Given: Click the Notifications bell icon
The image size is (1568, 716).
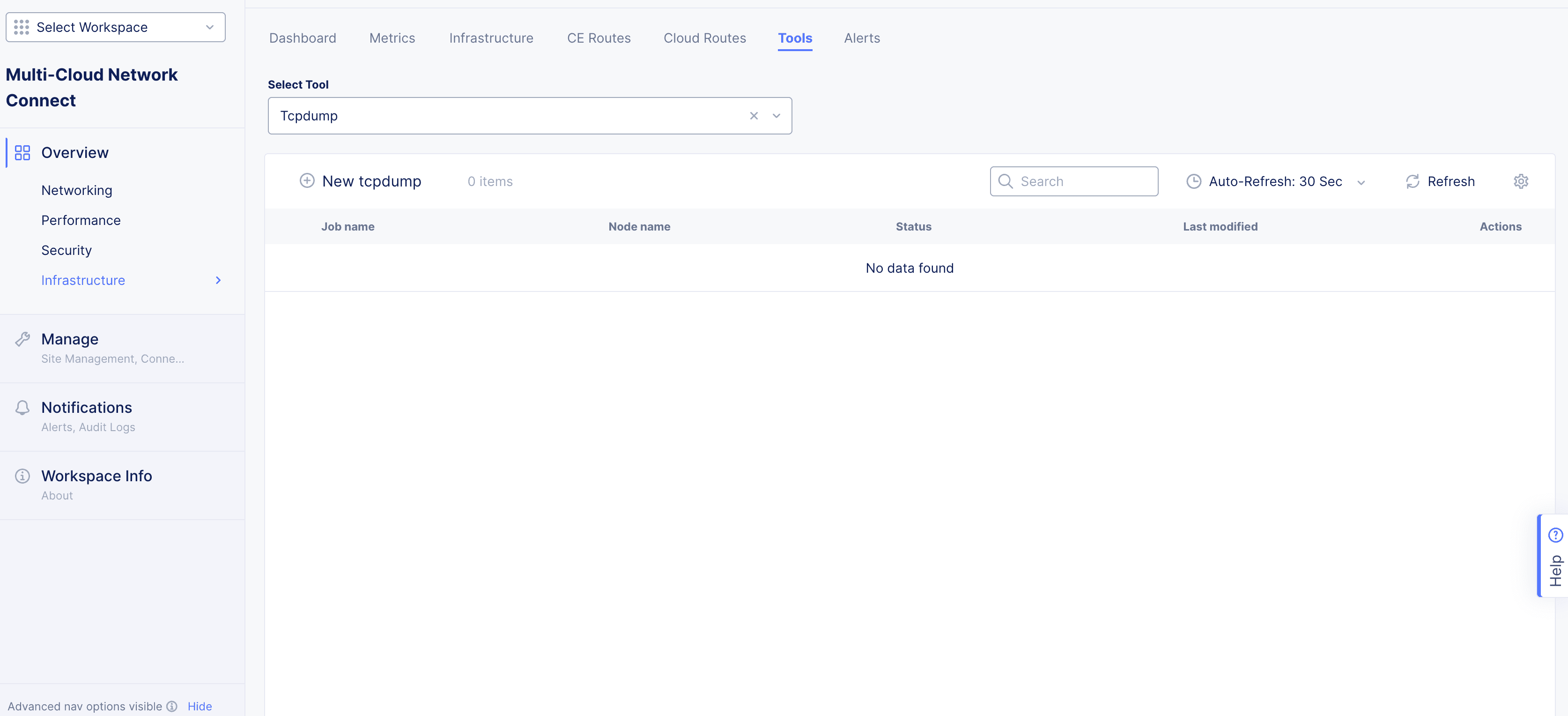Looking at the screenshot, I should point(22,407).
